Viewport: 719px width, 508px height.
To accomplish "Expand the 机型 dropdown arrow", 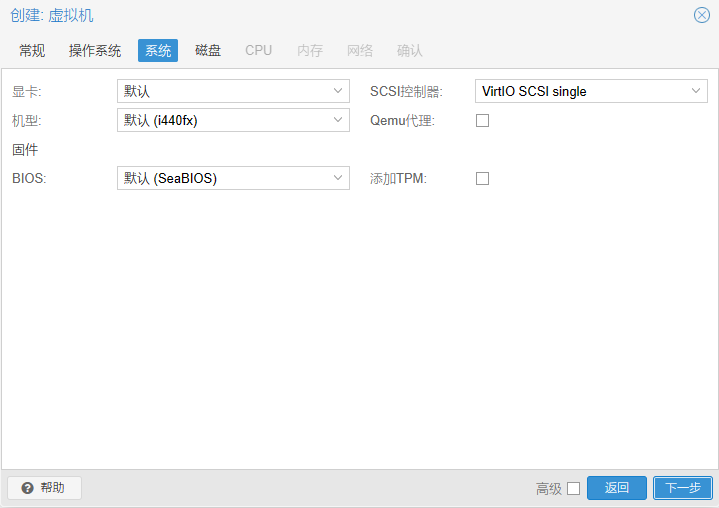I will pyautogui.click(x=338, y=120).
